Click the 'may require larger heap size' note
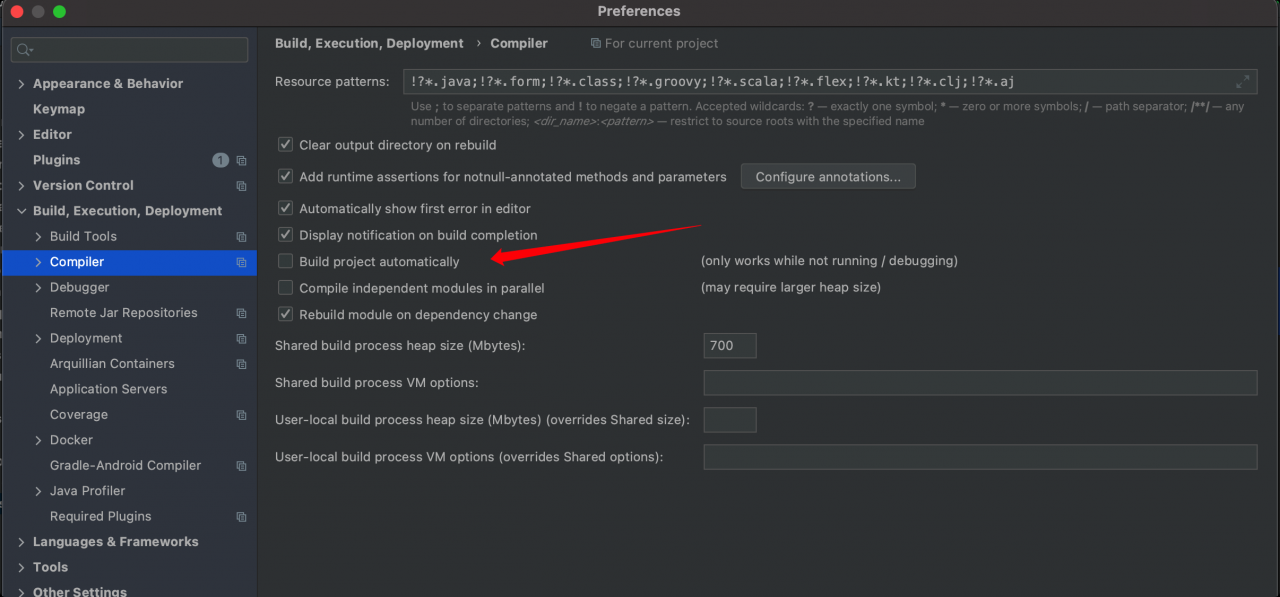 point(791,288)
